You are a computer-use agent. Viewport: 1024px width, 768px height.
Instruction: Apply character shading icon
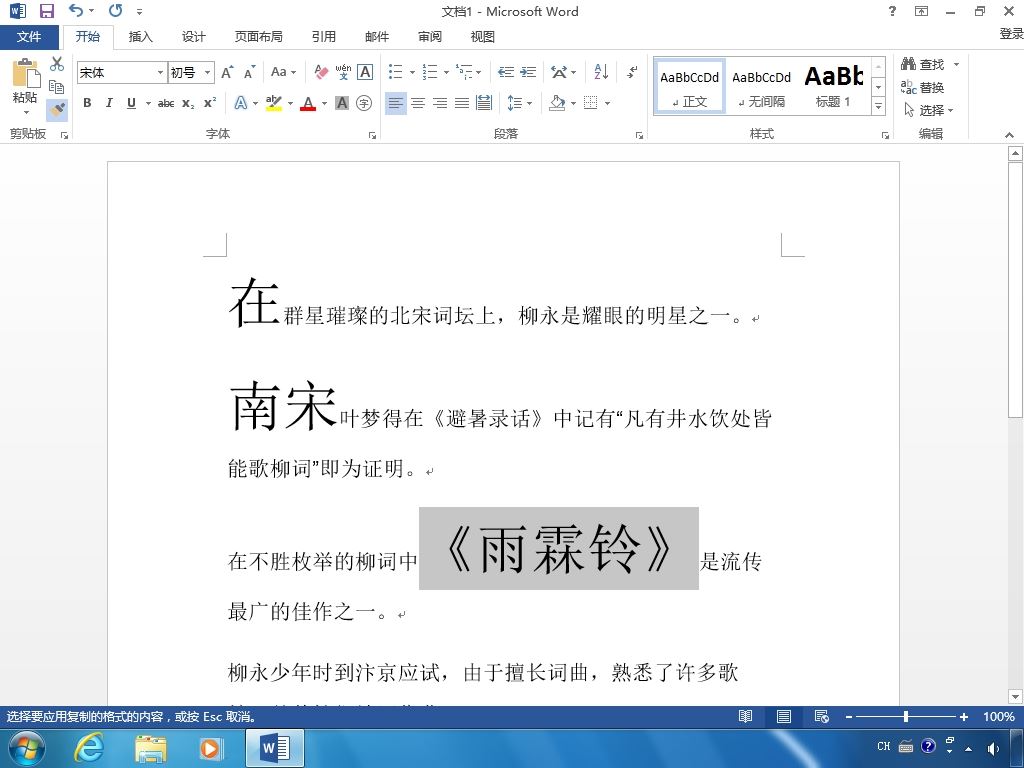point(342,103)
